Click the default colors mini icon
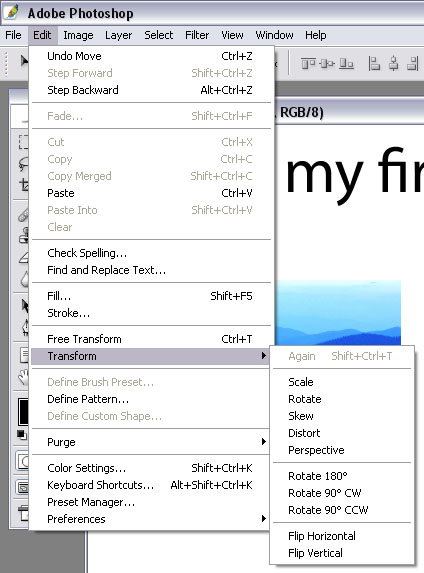The height and width of the screenshot is (573, 424). tap(22, 435)
